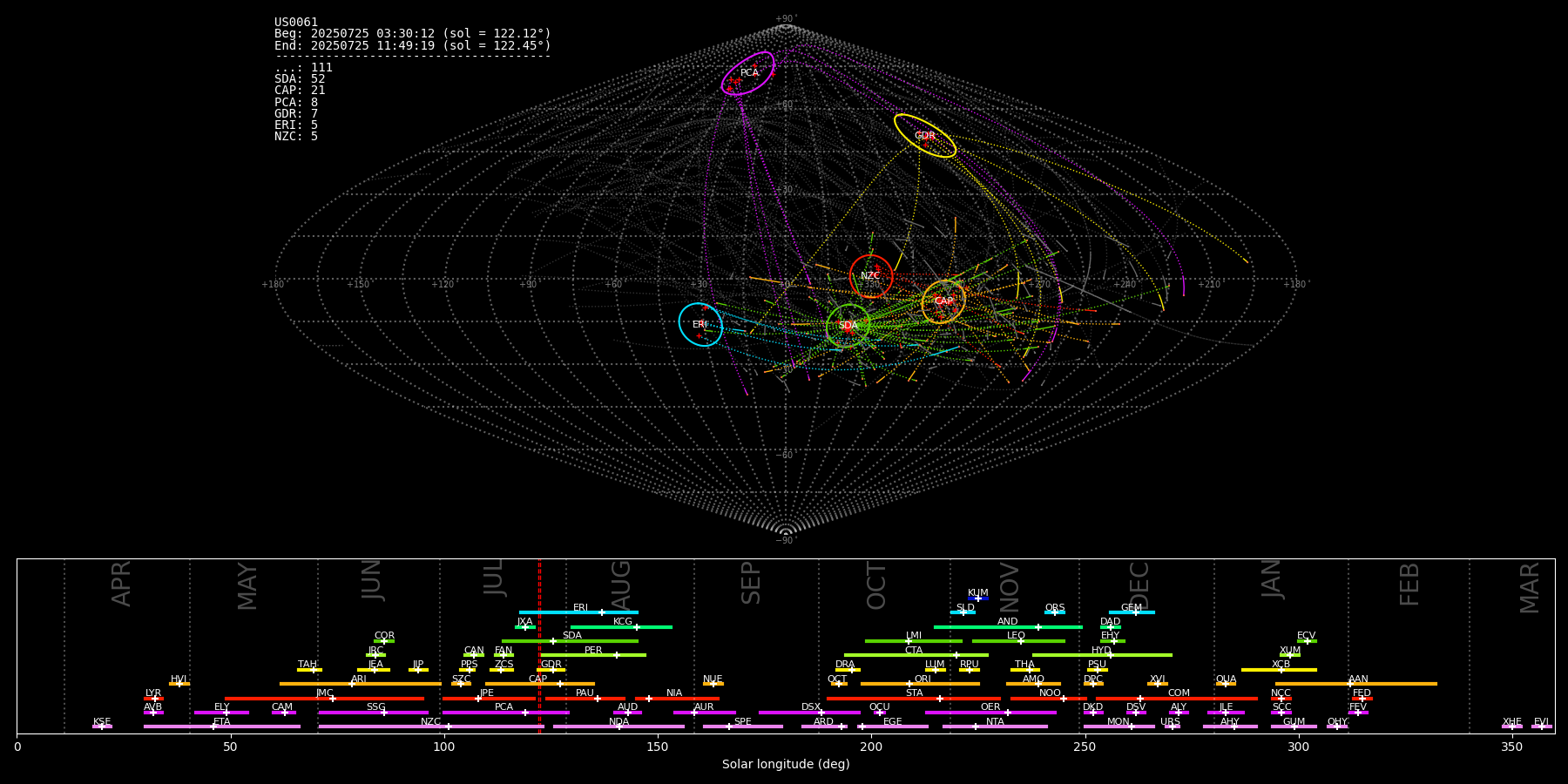This screenshot has width=1568, height=784.
Task: Click the SPE shower bar in timeline
Action: [x=743, y=727]
